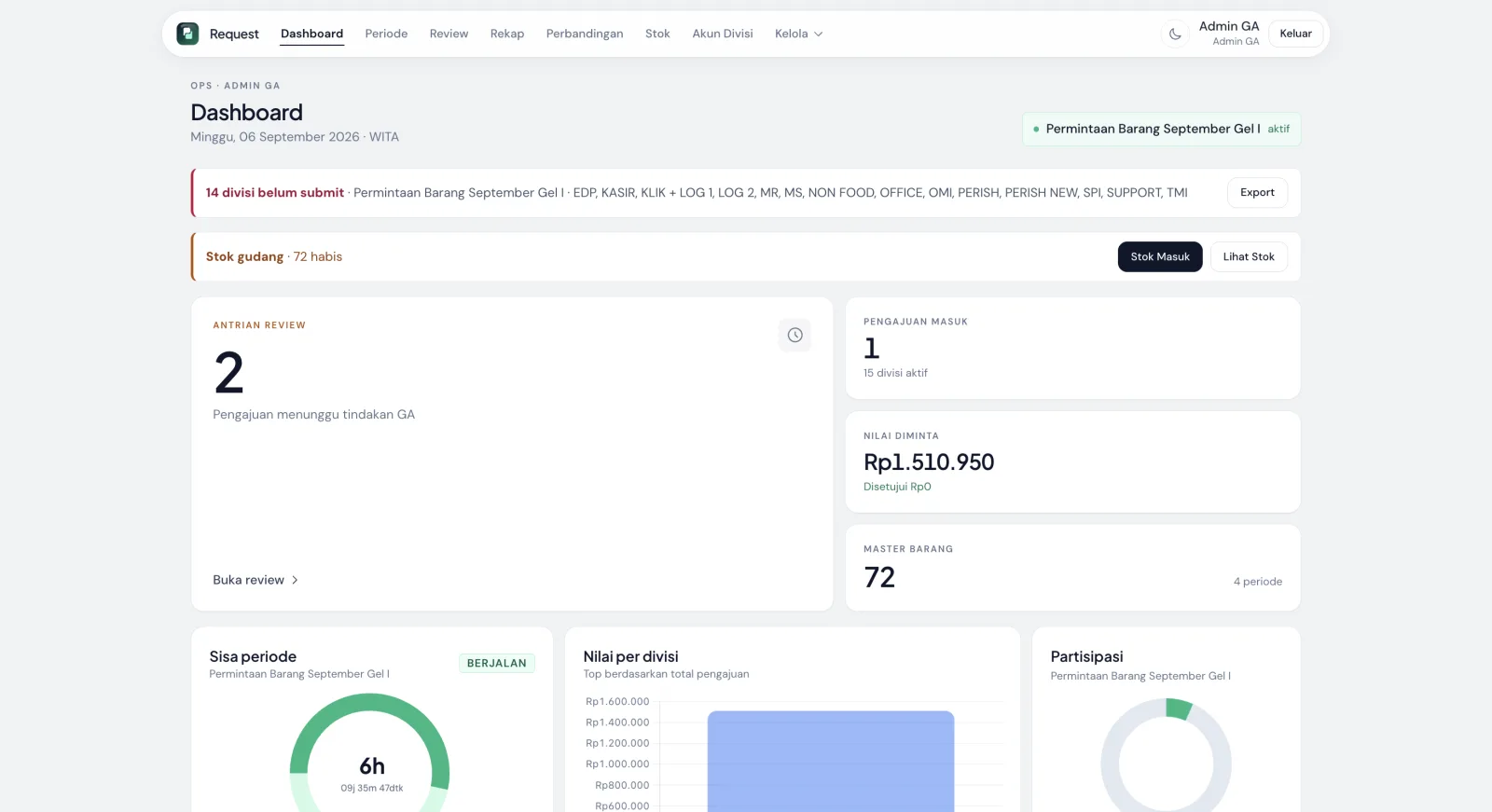The width and height of the screenshot is (1492, 812).
Task: Click the Lihat Stok button
Action: point(1249,256)
